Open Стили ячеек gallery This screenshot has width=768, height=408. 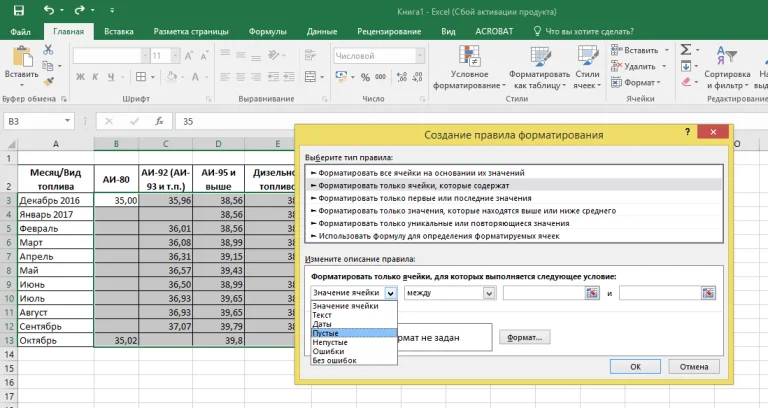tap(587, 68)
